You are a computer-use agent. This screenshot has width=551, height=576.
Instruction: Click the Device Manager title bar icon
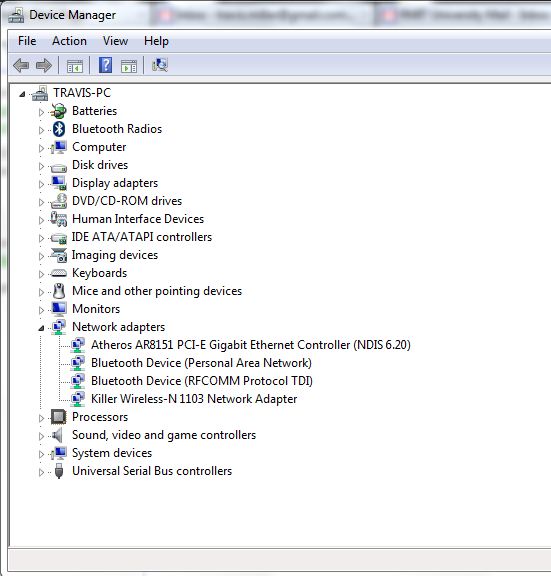(16, 15)
